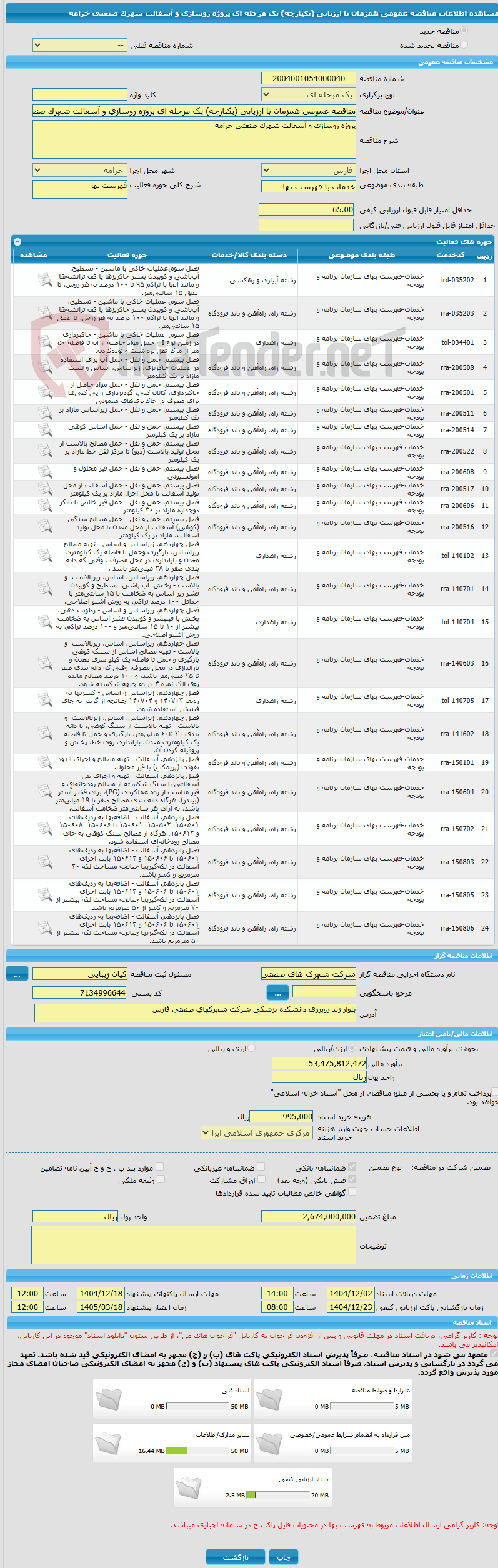Open اسناد ارزیابی کیفی folder

[189, 1487]
